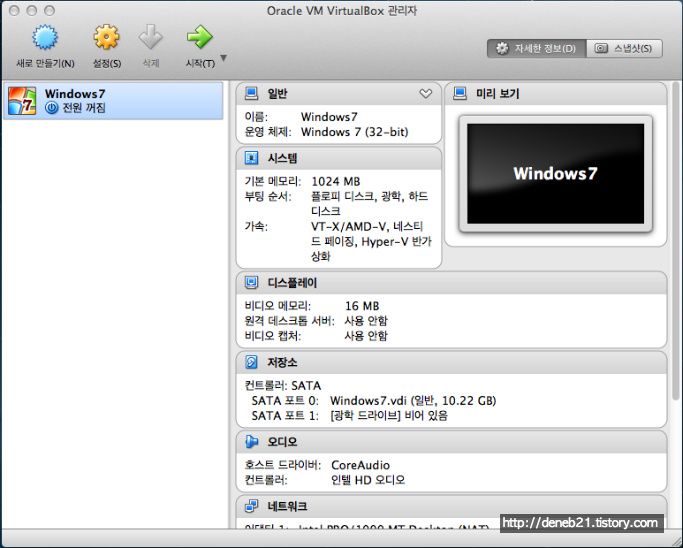Minimize the VirtualBox Manager window

tap(32, 10)
